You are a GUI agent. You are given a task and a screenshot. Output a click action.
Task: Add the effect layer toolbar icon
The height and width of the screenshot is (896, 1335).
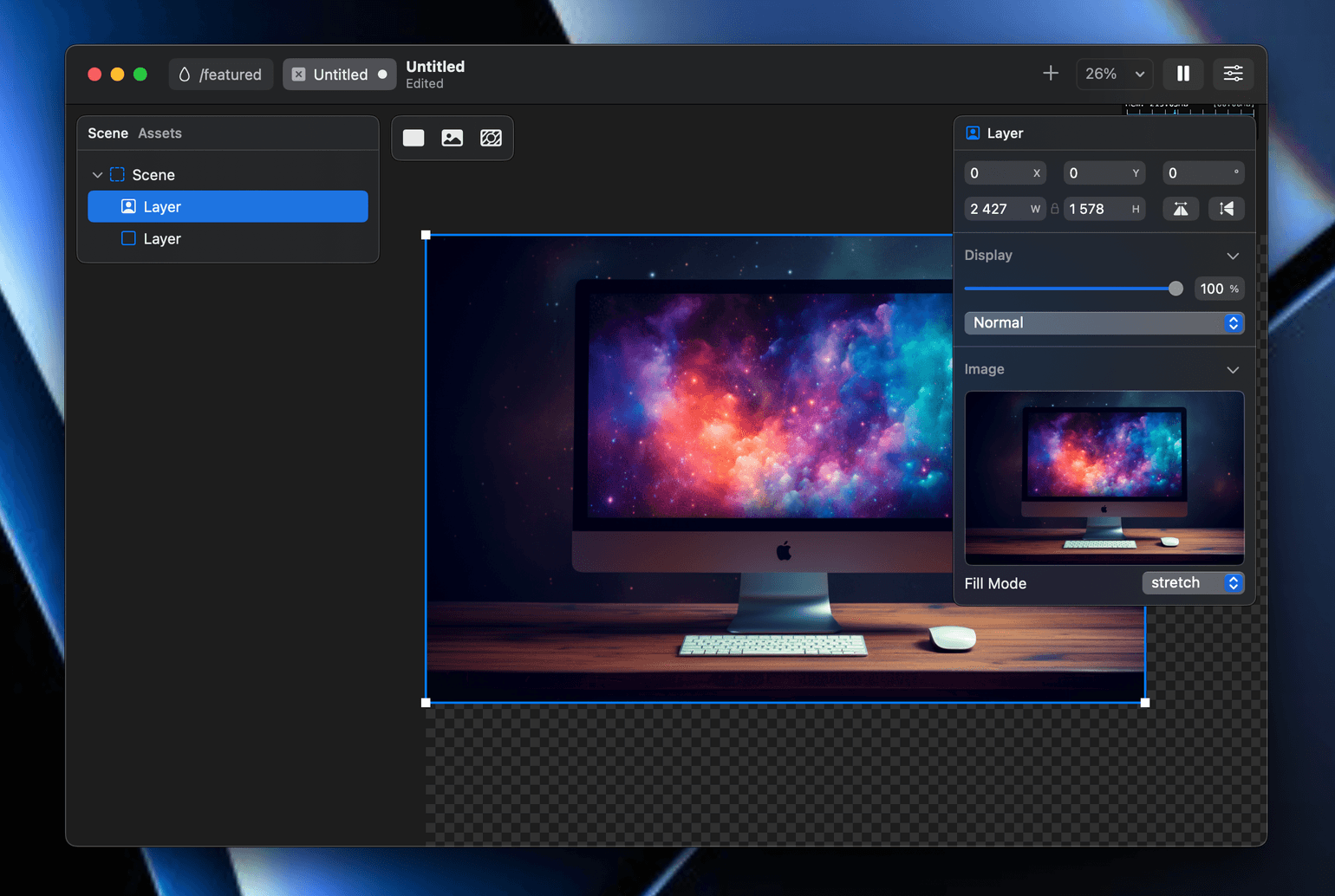[491, 138]
